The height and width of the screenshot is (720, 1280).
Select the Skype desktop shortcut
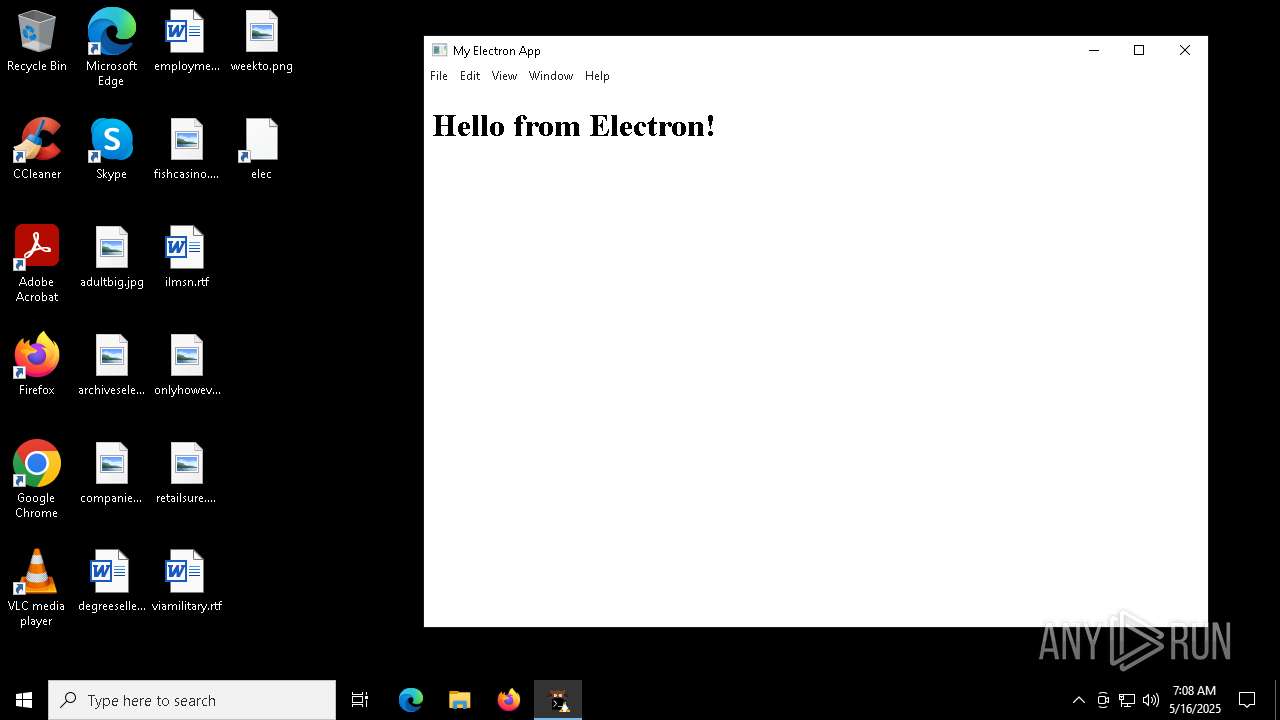(111, 150)
